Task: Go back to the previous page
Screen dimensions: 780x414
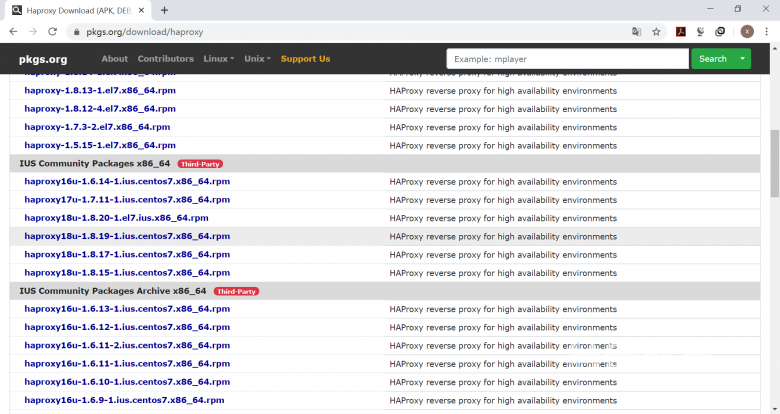Action: pos(13,31)
